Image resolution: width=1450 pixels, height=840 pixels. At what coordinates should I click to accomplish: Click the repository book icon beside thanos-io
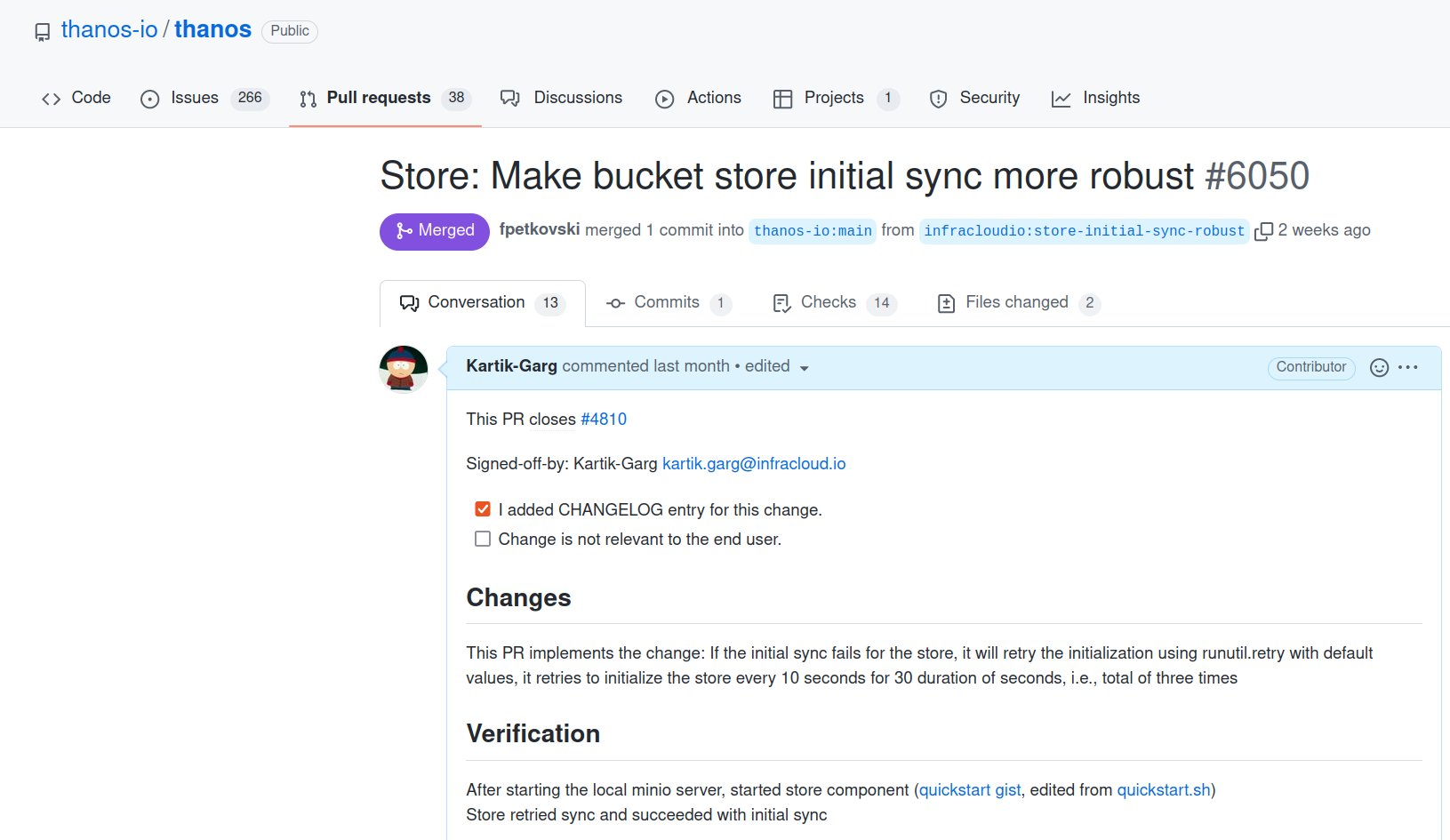point(42,30)
